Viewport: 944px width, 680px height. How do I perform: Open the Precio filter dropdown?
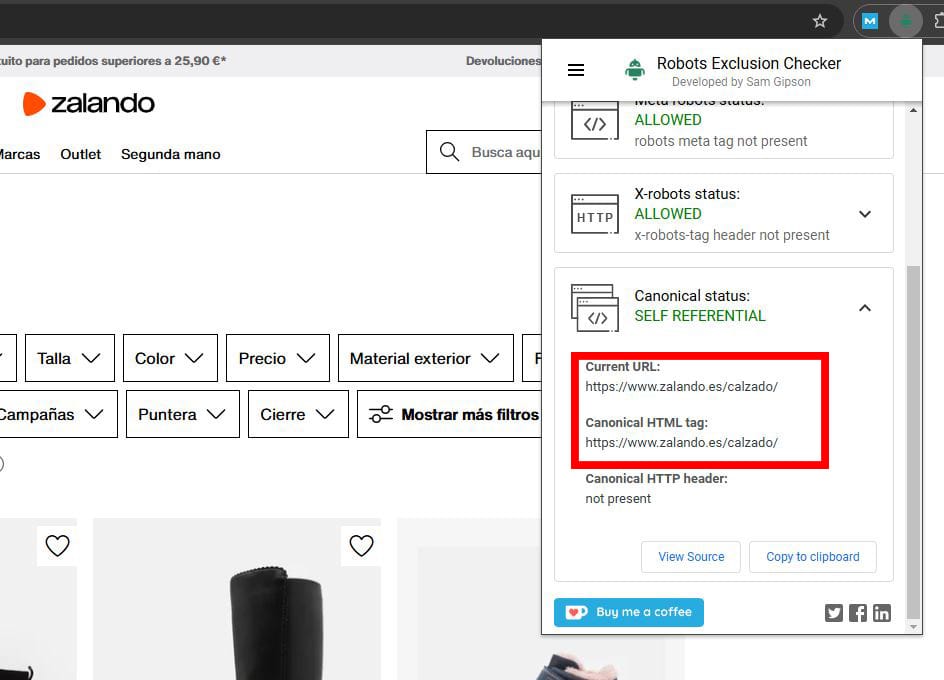[x=278, y=358]
